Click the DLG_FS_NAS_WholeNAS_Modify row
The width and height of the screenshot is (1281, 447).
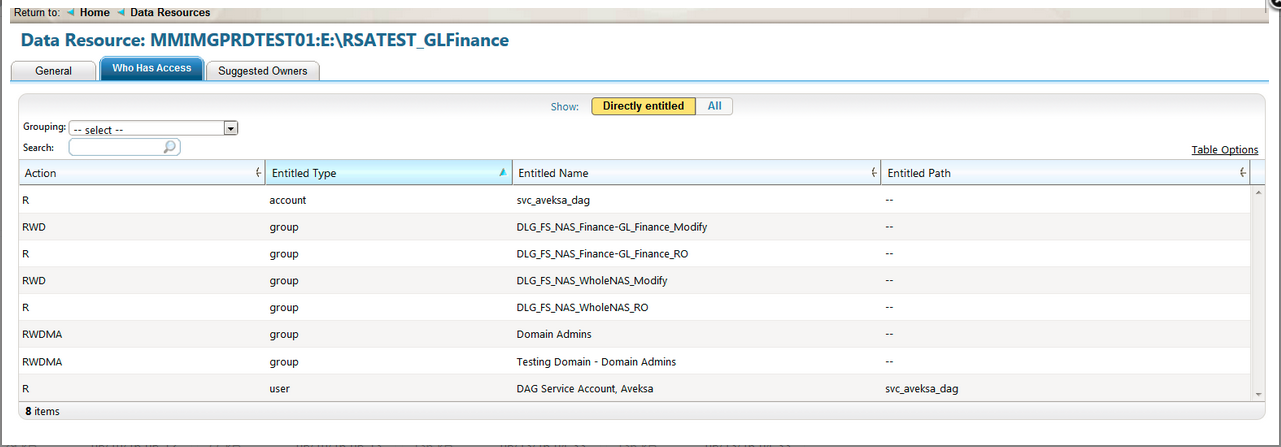pos(591,281)
